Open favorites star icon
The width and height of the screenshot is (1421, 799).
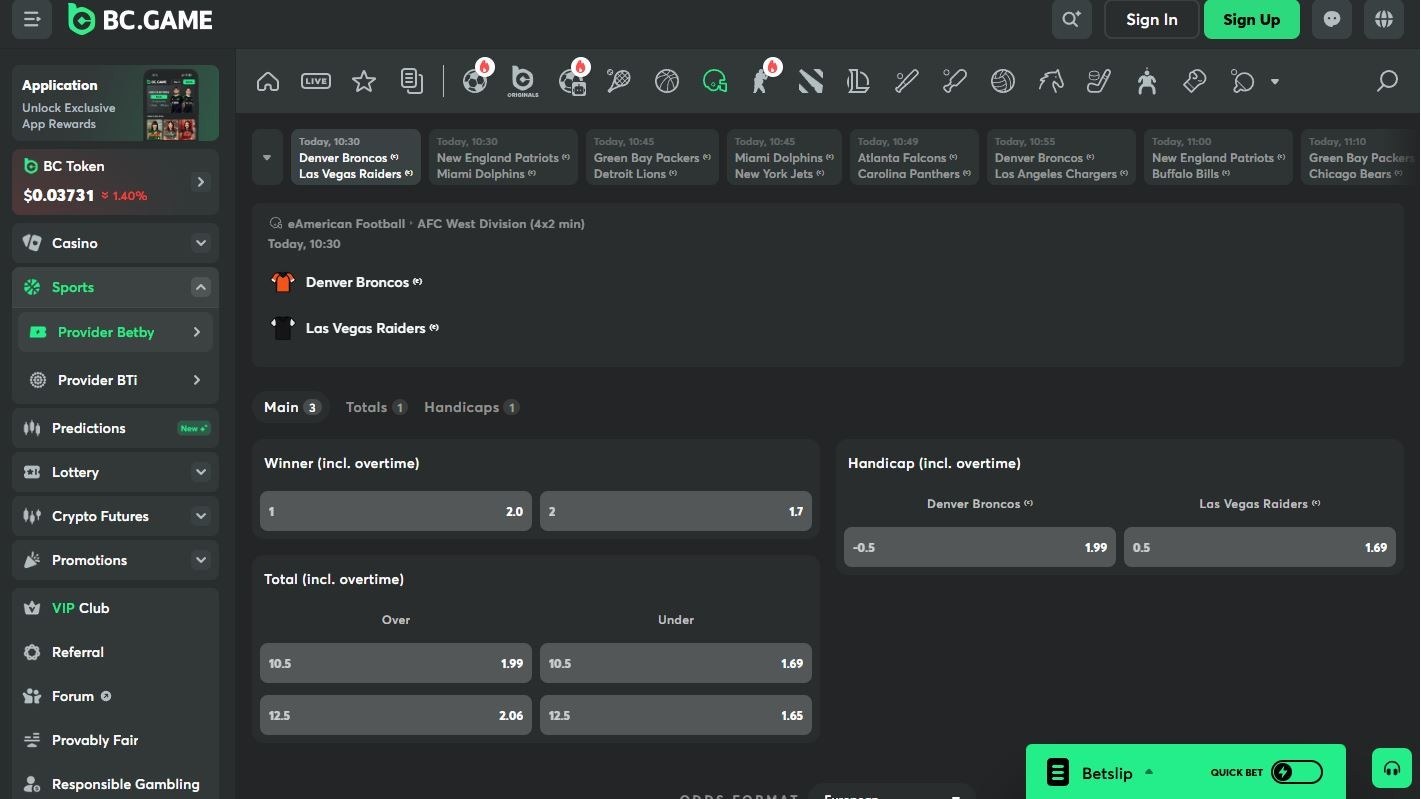364,81
